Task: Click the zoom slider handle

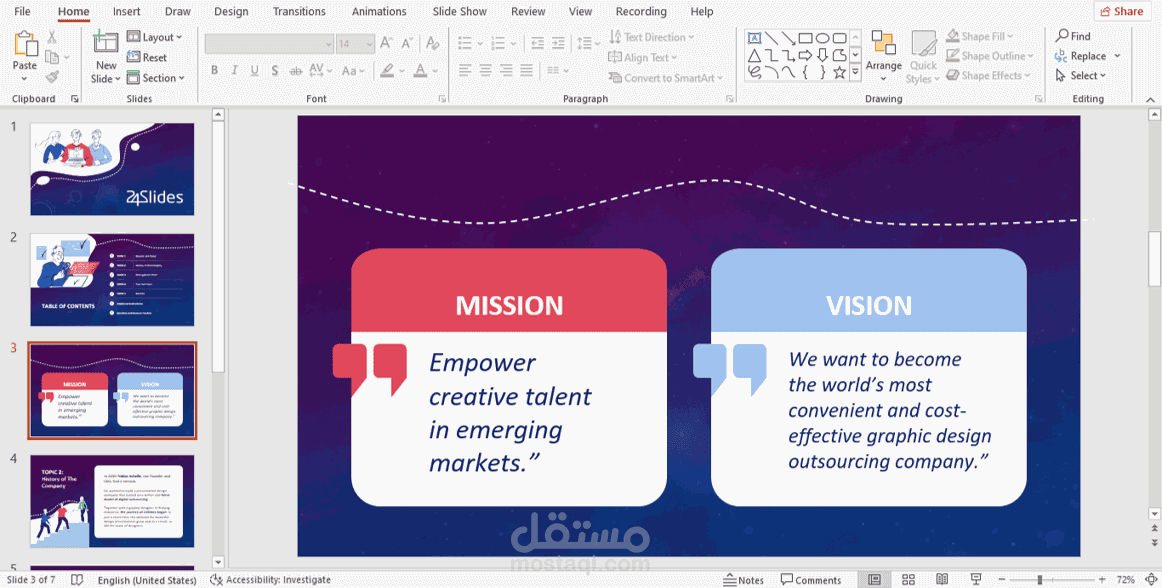Action: tap(1040, 580)
